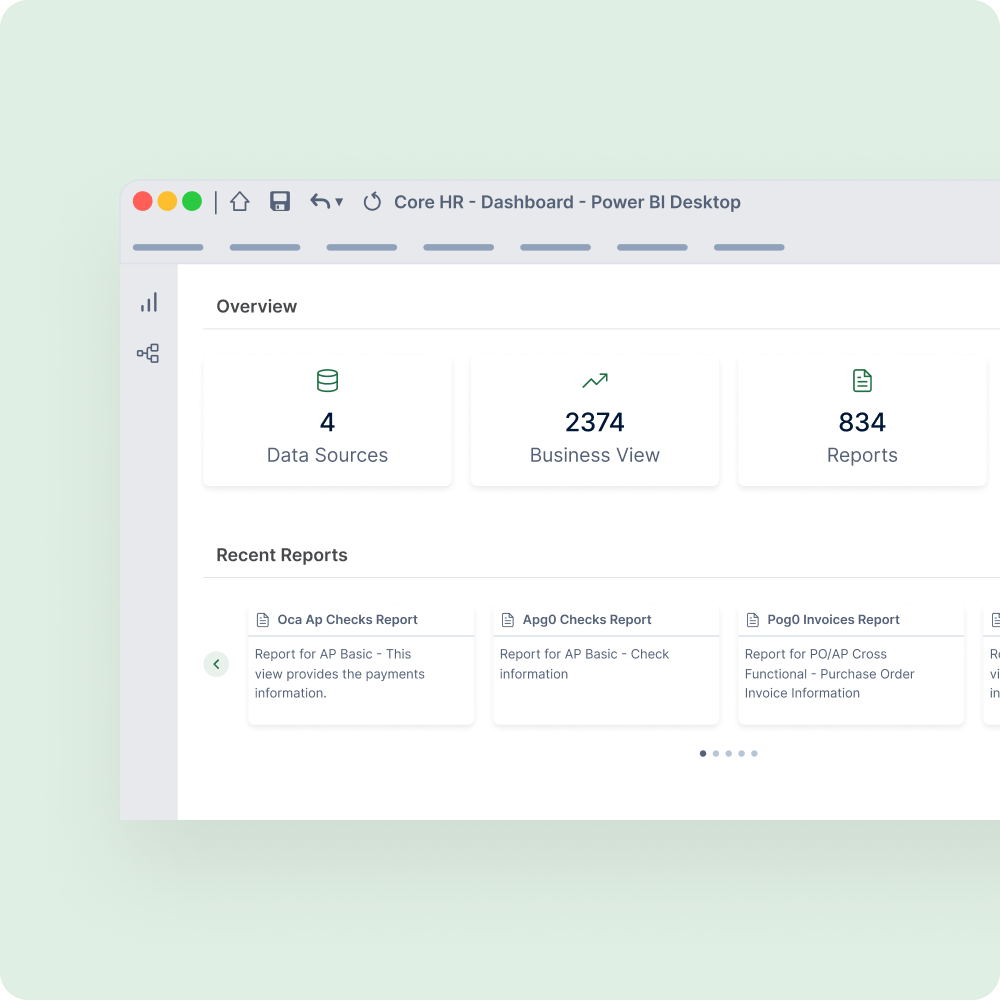
Task: Click the file icon beside Pog0 Invoices Report
Action: tap(753, 619)
